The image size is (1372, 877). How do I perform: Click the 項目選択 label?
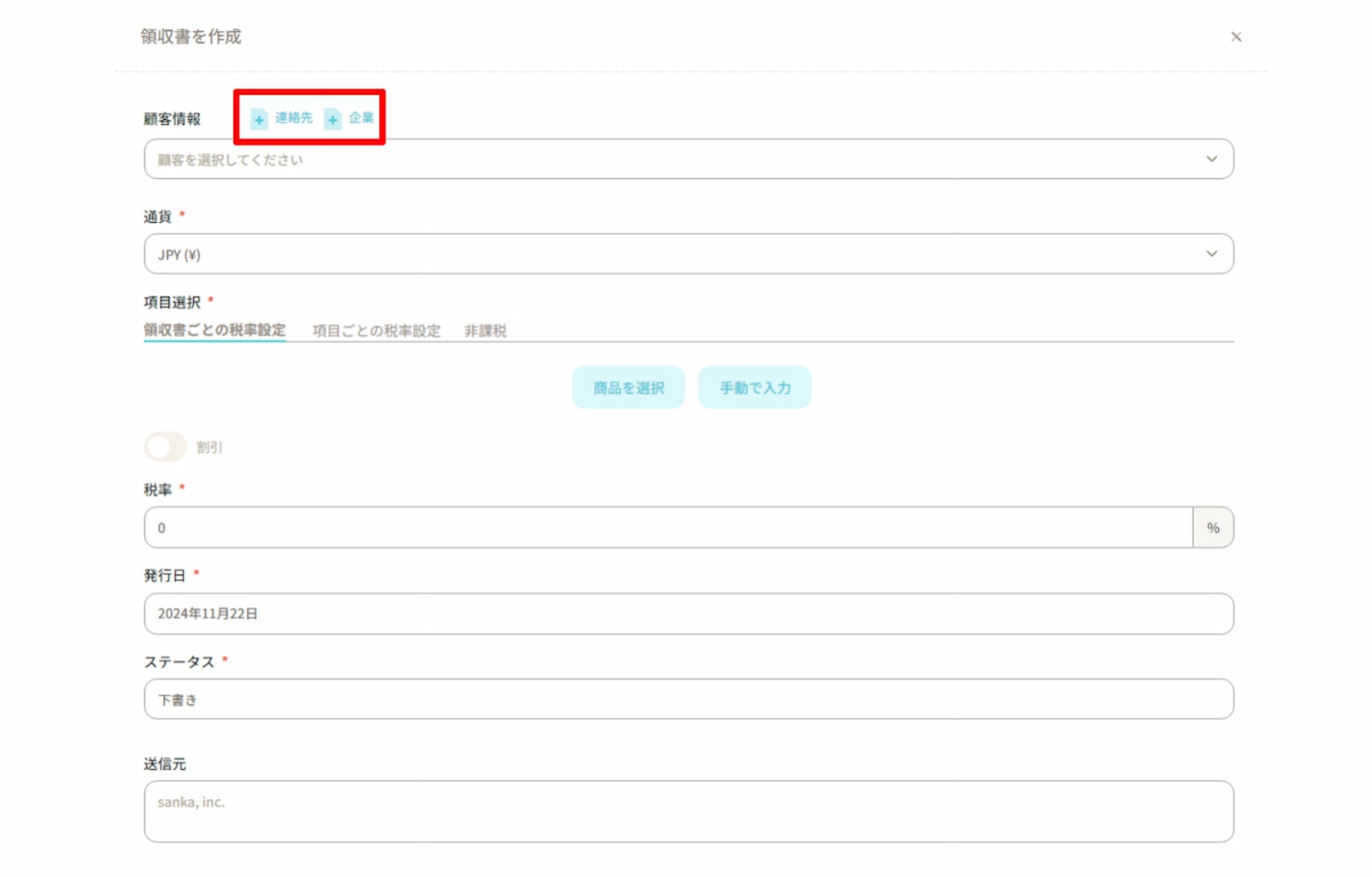tap(172, 303)
